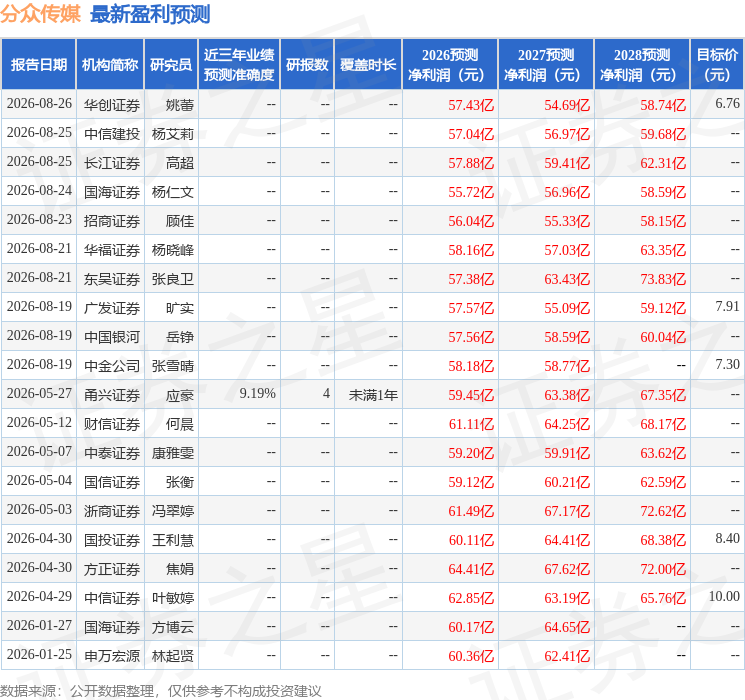This screenshot has width=745, height=700.
Task: Click the 方正证券 institution cell
Action: click(112, 569)
